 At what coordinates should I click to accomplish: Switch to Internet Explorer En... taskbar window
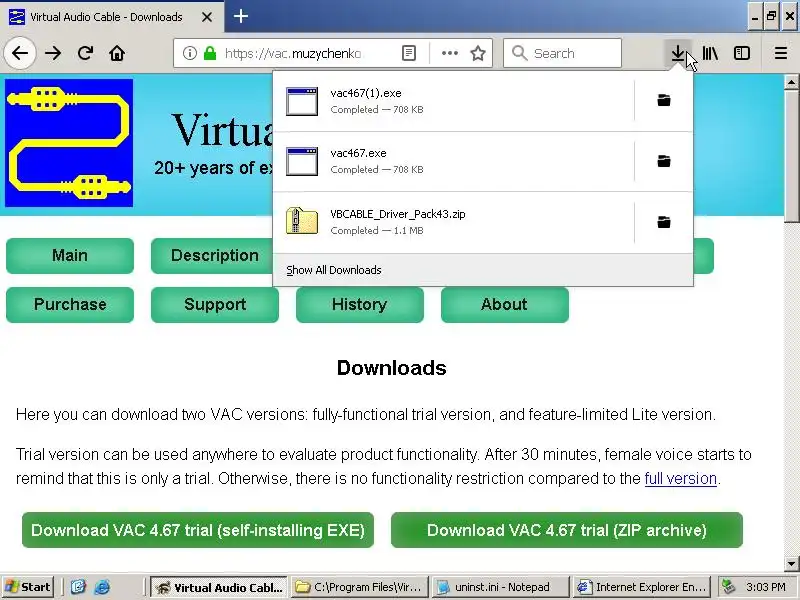642,587
